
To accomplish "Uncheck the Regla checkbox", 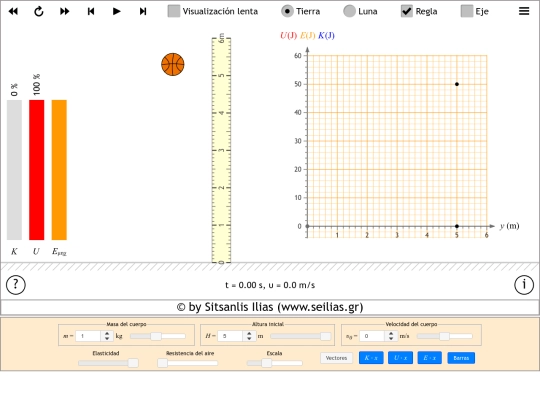I will pos(407,11).
